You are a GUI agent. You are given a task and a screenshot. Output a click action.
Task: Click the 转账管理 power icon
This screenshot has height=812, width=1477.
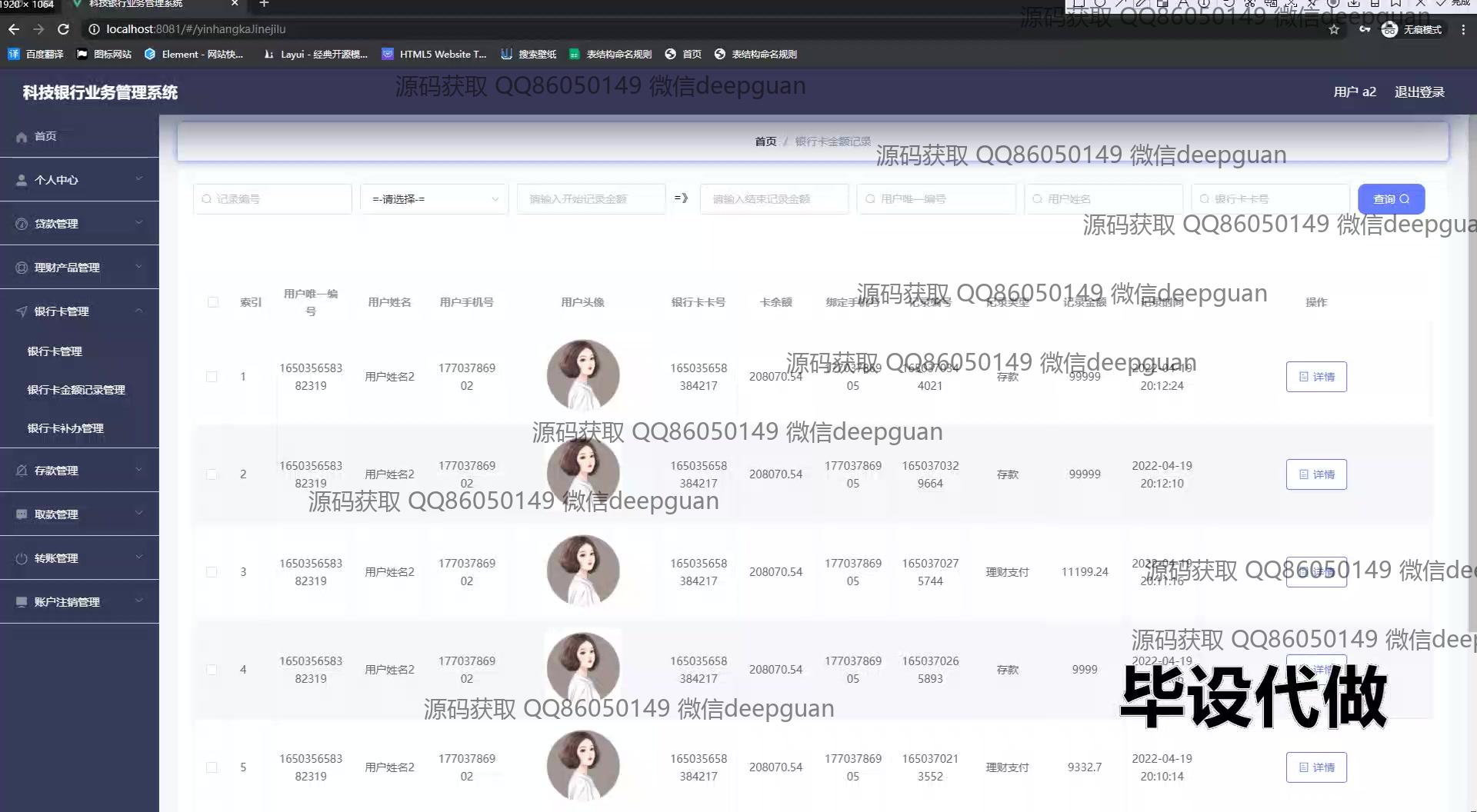[x=21, y=557]
